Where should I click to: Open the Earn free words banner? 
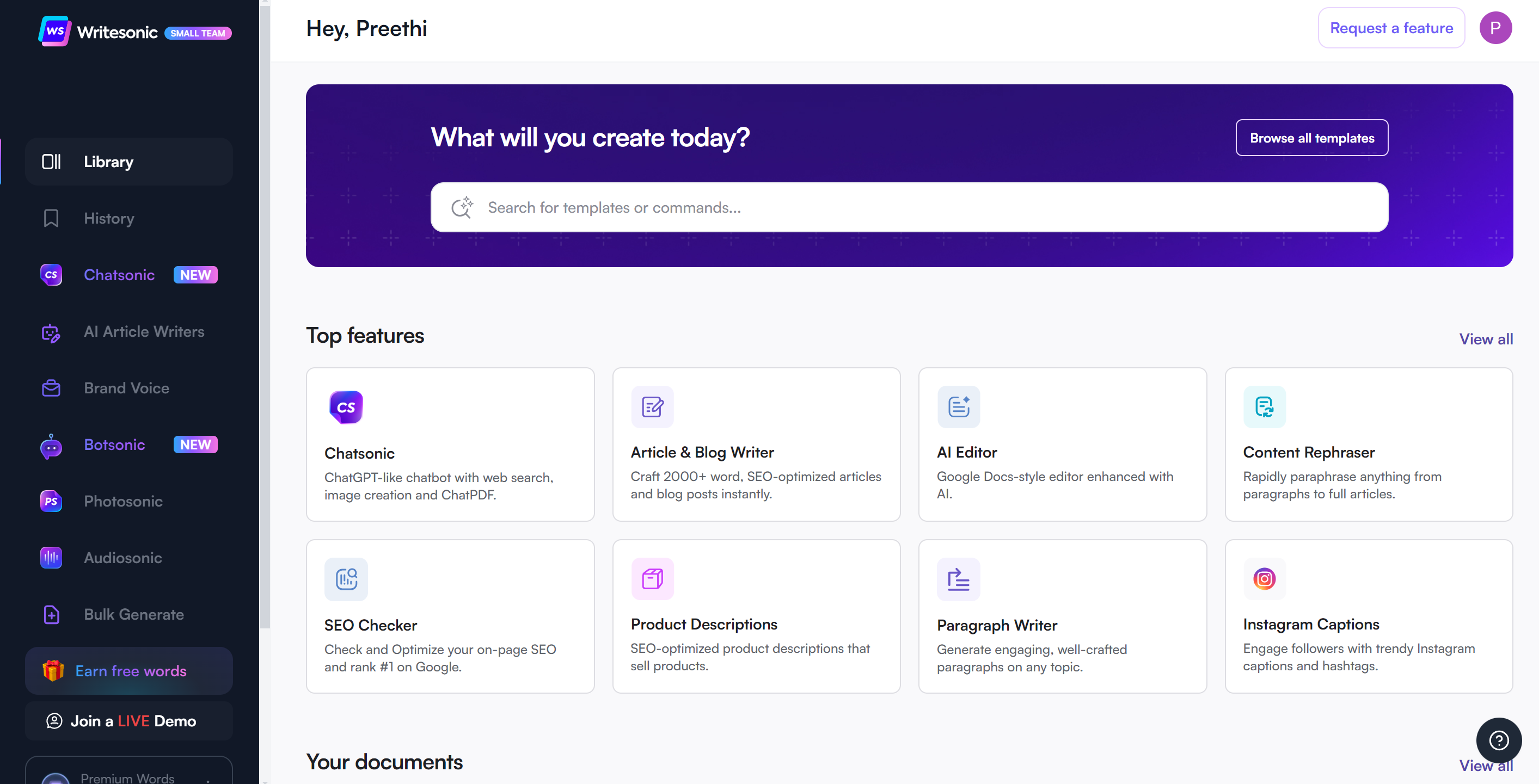(128, 671)
